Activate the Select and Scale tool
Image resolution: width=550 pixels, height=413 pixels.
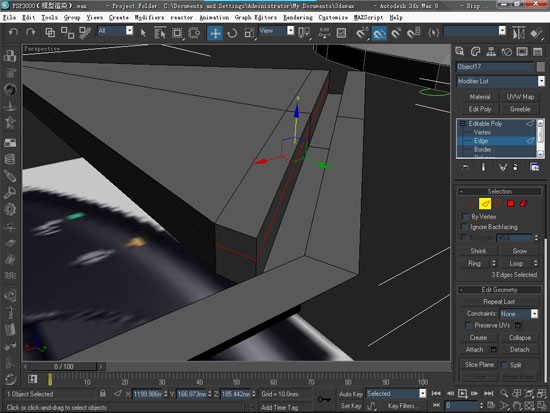click(249, 33)
